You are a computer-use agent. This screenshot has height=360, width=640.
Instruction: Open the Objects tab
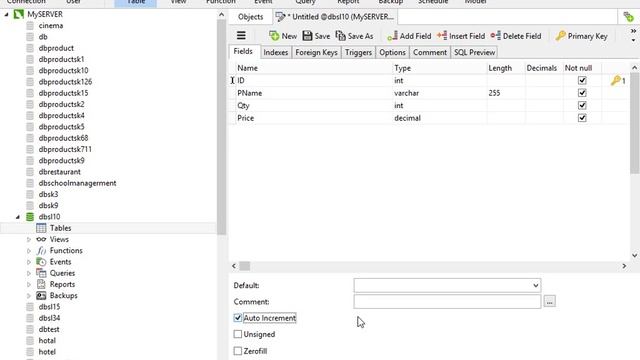(x=250, y=17)
